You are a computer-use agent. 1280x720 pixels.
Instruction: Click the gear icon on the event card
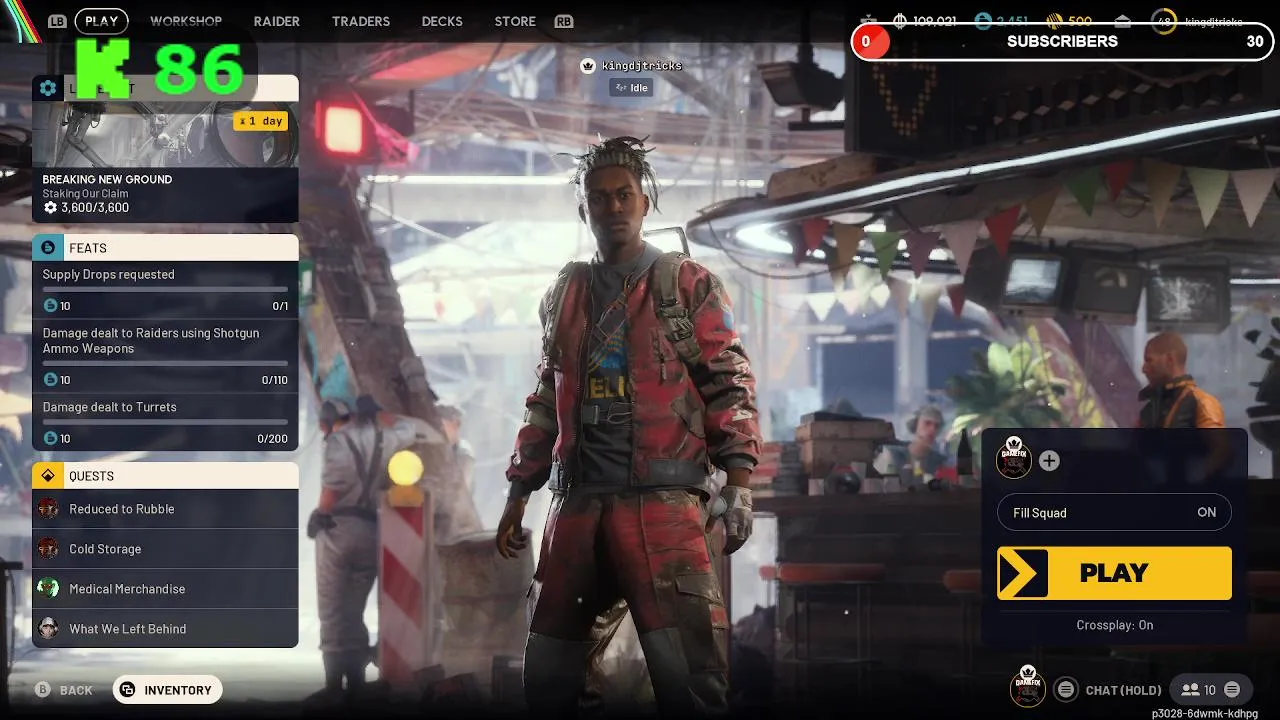[x=48, y=88]
